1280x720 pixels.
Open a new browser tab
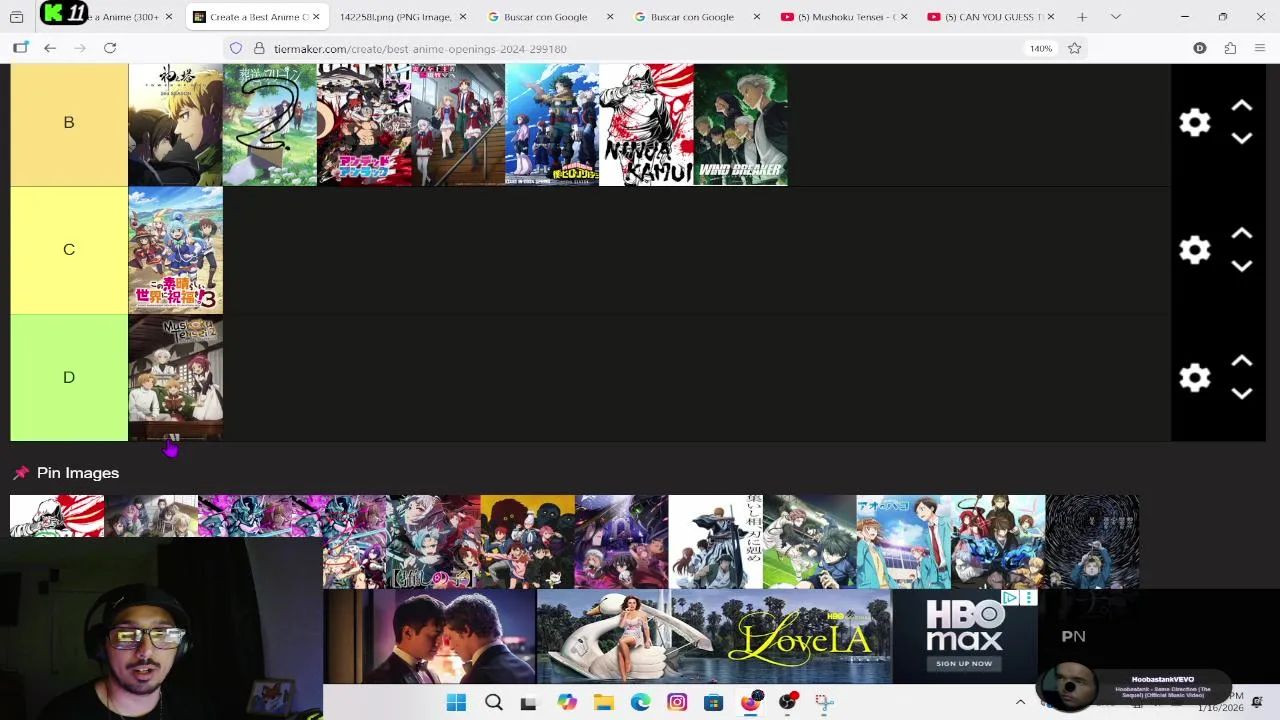click(x=1082, y=17)
